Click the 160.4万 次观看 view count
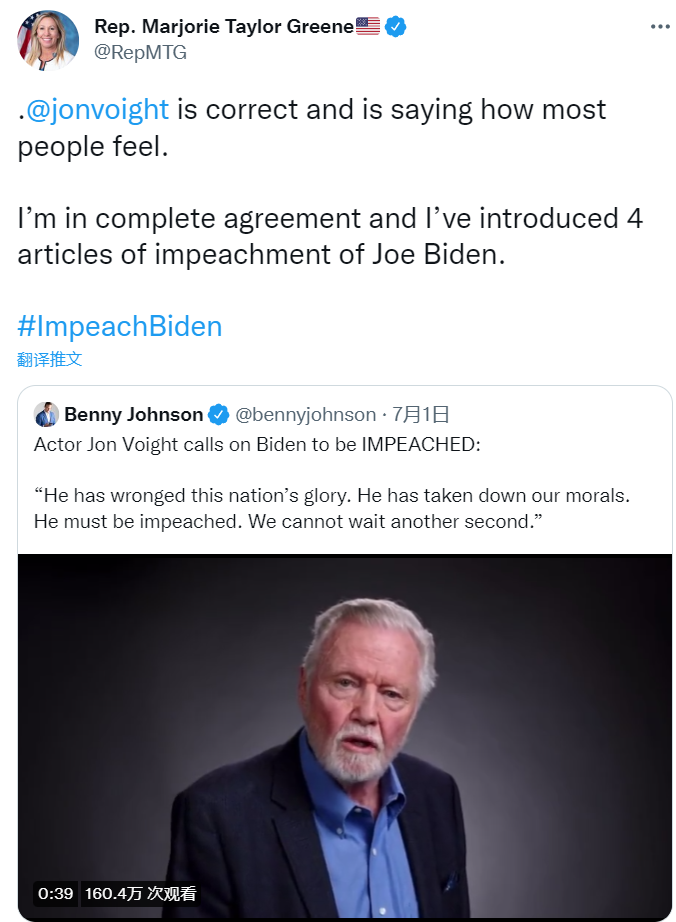676x922 pixels. 140,893
